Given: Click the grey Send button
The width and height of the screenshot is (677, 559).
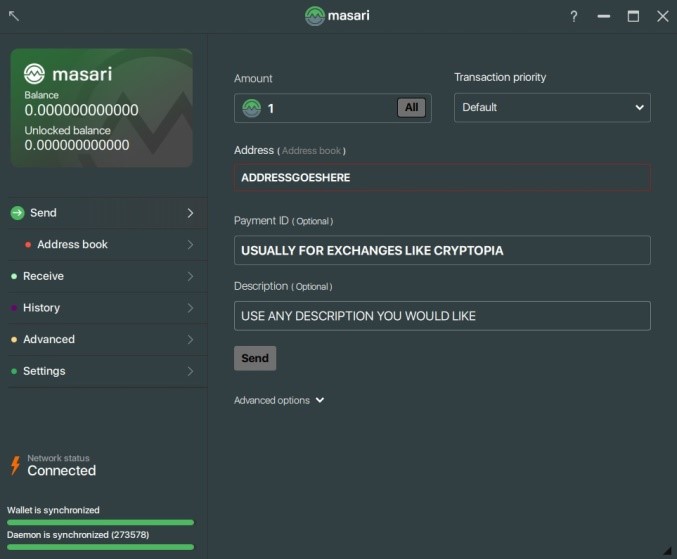Looking at the screenshot, I should point(255,358).
